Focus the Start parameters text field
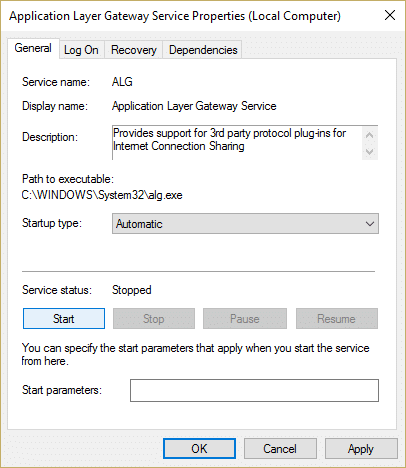 (x=254, y=390)
